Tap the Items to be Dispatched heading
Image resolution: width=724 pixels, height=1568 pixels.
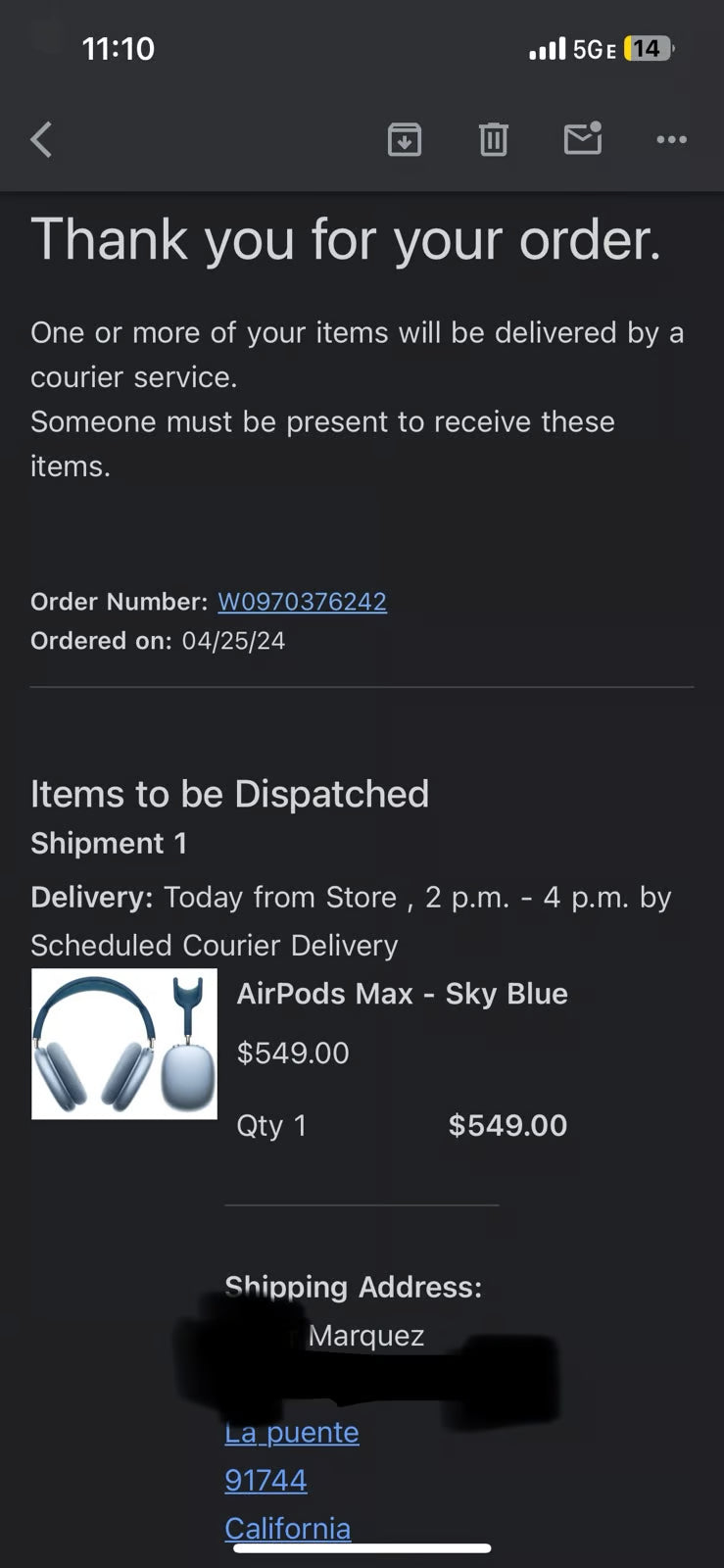[x=230, y=794]
